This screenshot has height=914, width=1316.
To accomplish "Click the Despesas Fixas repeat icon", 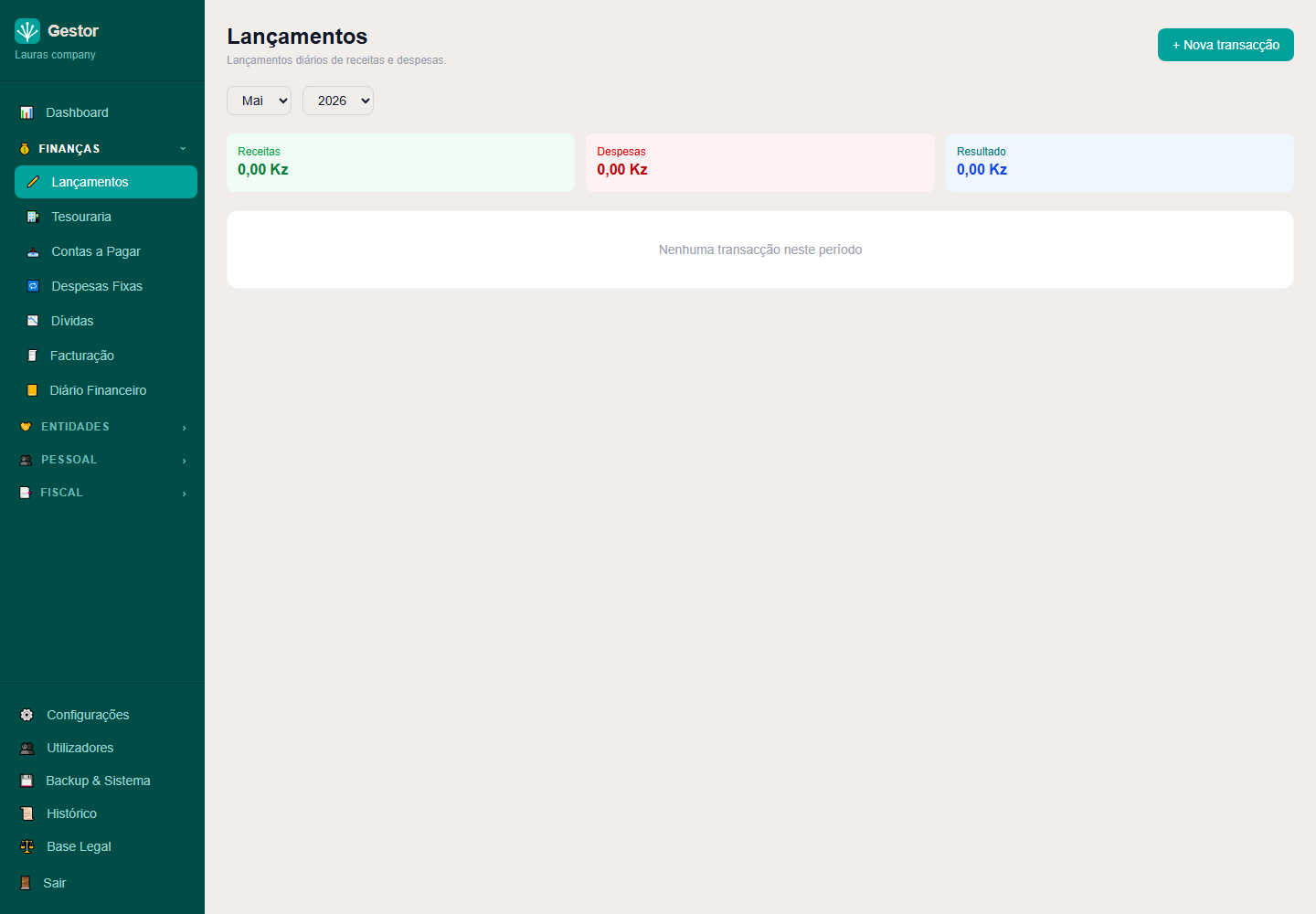I will coord(33,286).
